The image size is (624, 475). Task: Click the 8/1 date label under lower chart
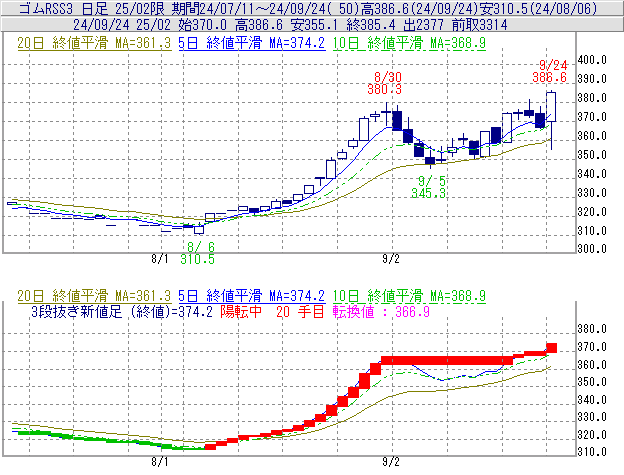(160, 462)
